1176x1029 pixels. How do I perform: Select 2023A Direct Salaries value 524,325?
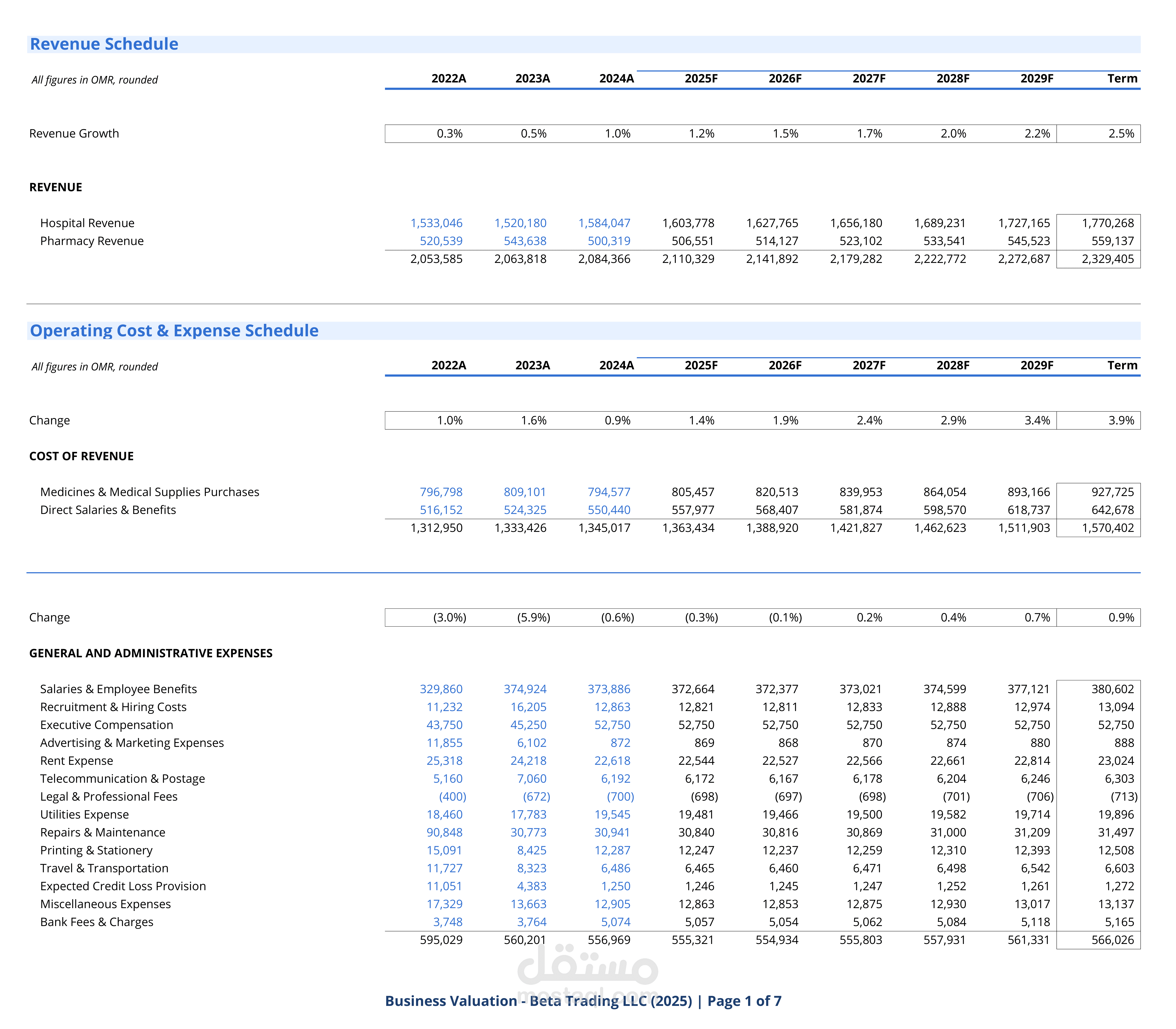coord(525,510)
